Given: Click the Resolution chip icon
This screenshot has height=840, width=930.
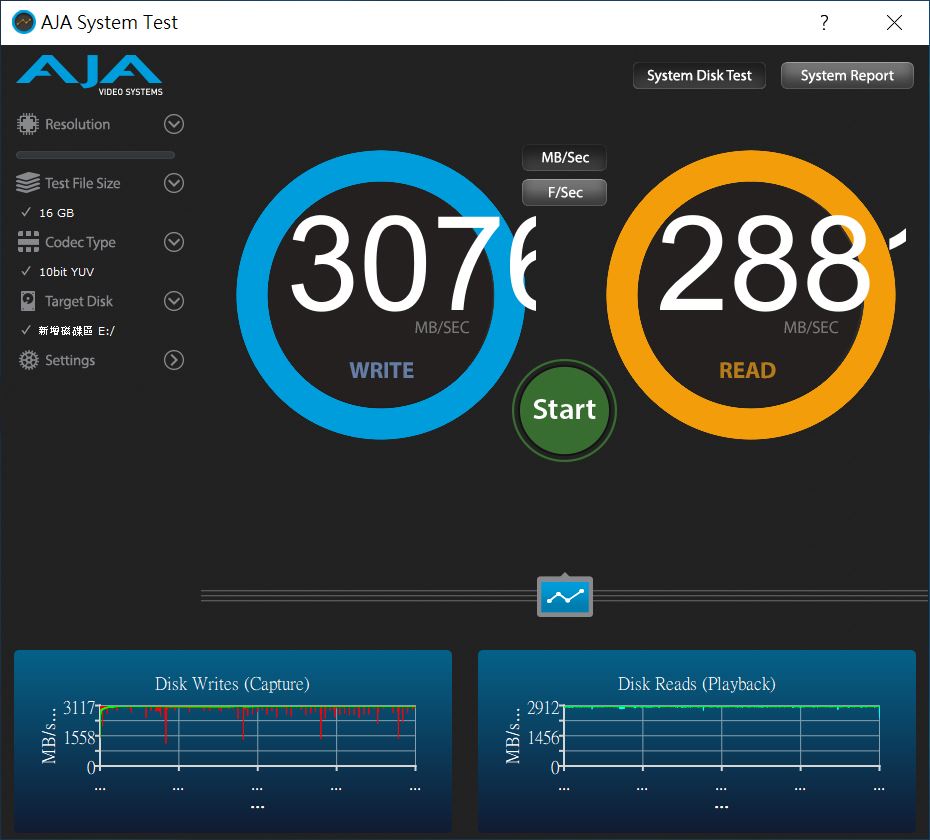Looking at the screenshot, I should tap(27, 124).
